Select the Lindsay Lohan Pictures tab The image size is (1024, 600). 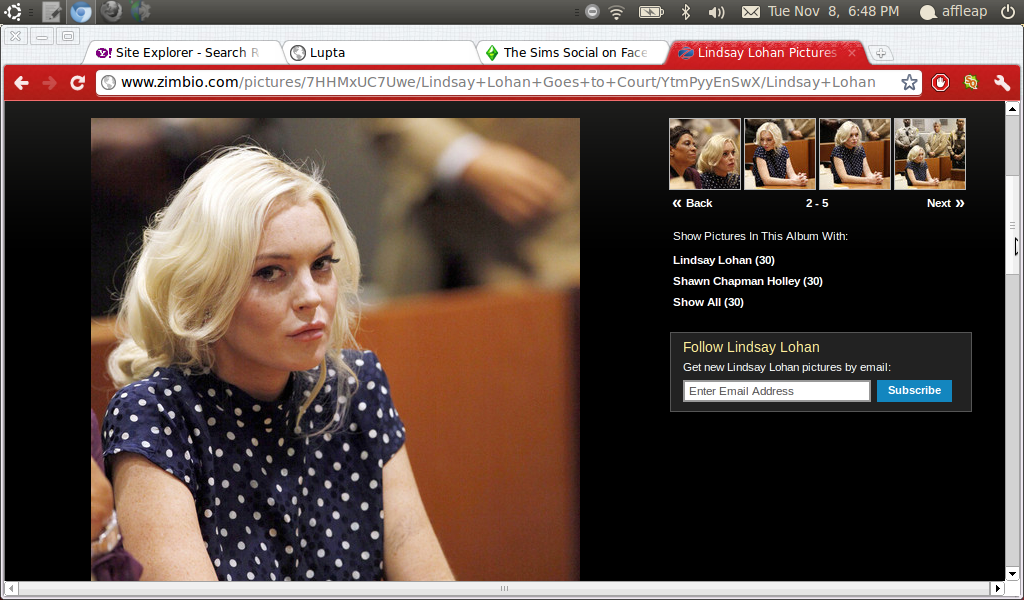click(x=765, y=53)
